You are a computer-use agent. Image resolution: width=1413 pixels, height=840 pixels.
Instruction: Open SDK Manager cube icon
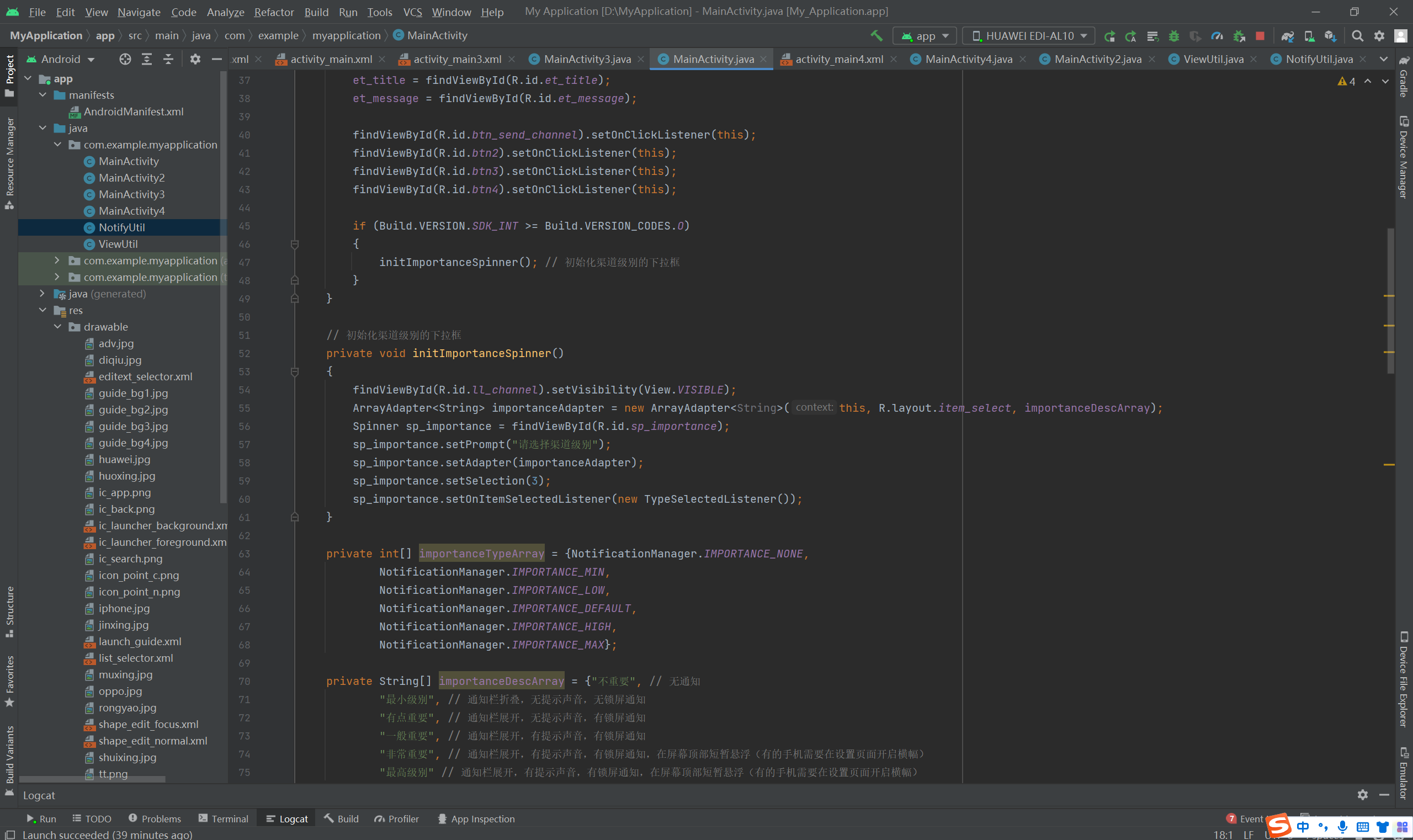pos(1330,36)
